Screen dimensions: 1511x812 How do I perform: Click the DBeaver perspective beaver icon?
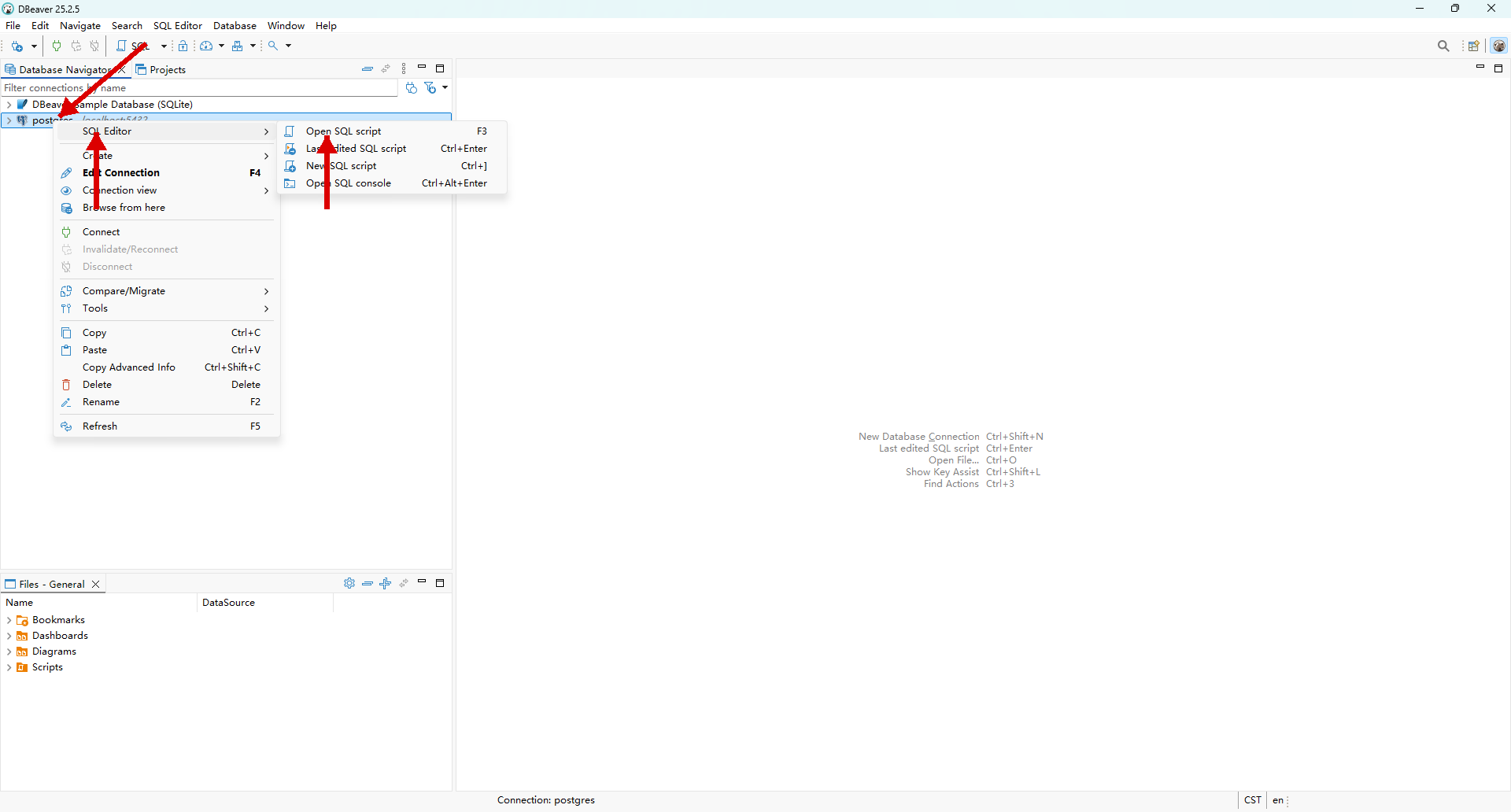(x=1499, y=46)
